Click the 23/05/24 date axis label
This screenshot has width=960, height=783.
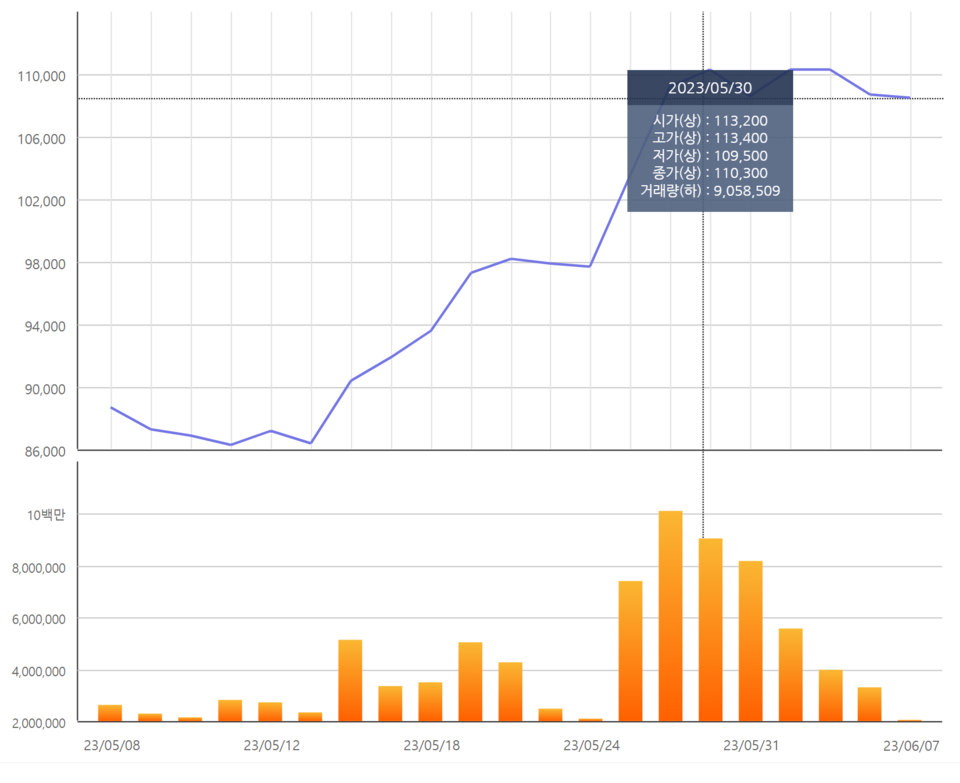click(591, 745)
